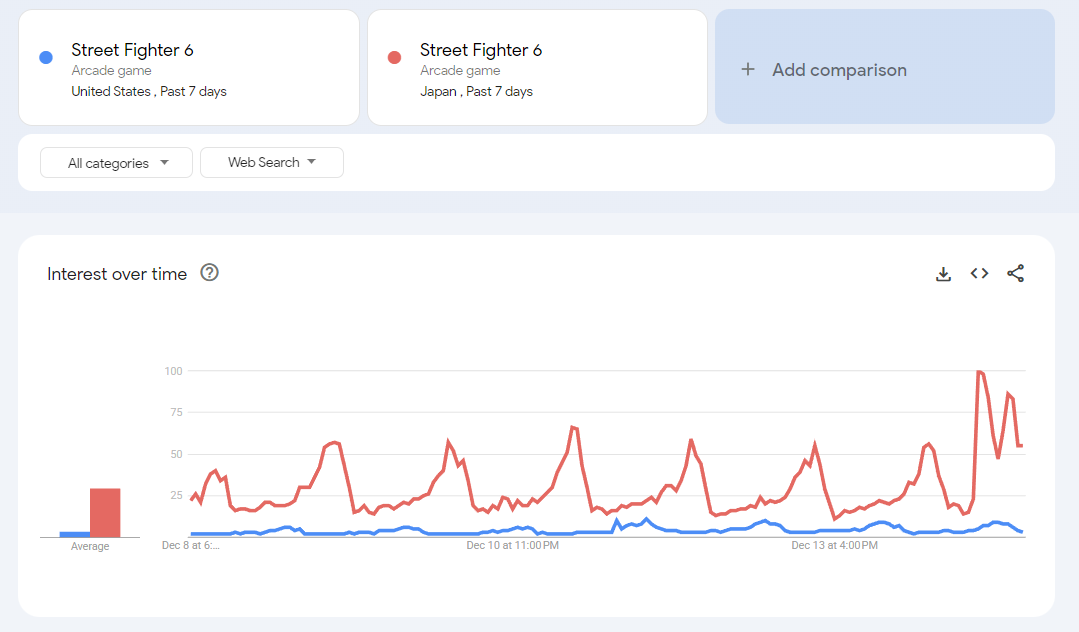Select the red Japan color dot
Image resolution: width=1079 pixels, height=632 pixels.
[394, 57]
